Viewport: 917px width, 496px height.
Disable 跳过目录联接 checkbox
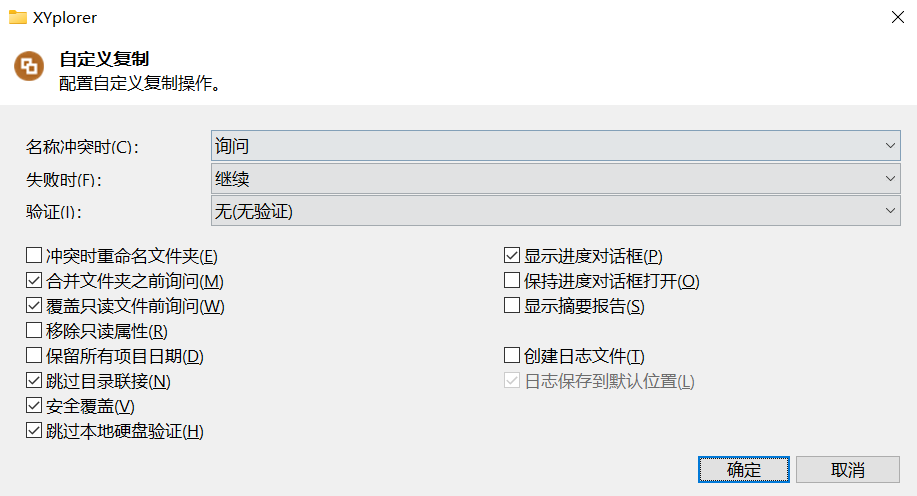[34, 381]
